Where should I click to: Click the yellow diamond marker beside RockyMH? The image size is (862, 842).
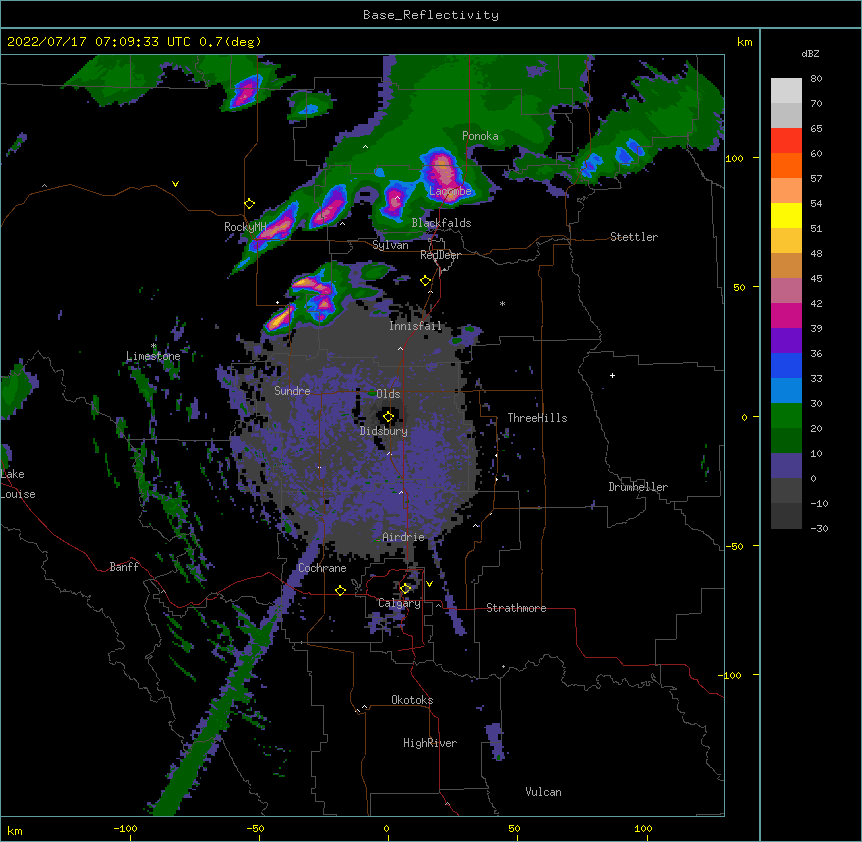pos(249,204)
